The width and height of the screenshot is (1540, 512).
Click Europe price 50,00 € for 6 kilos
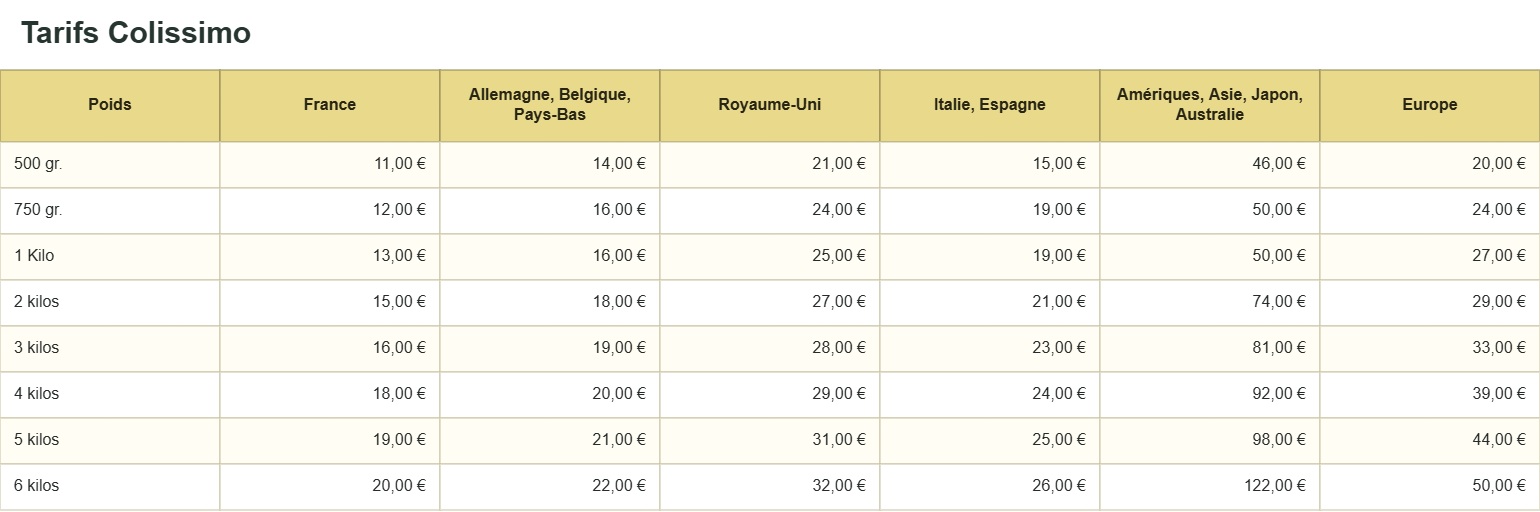pos(1430,486)
